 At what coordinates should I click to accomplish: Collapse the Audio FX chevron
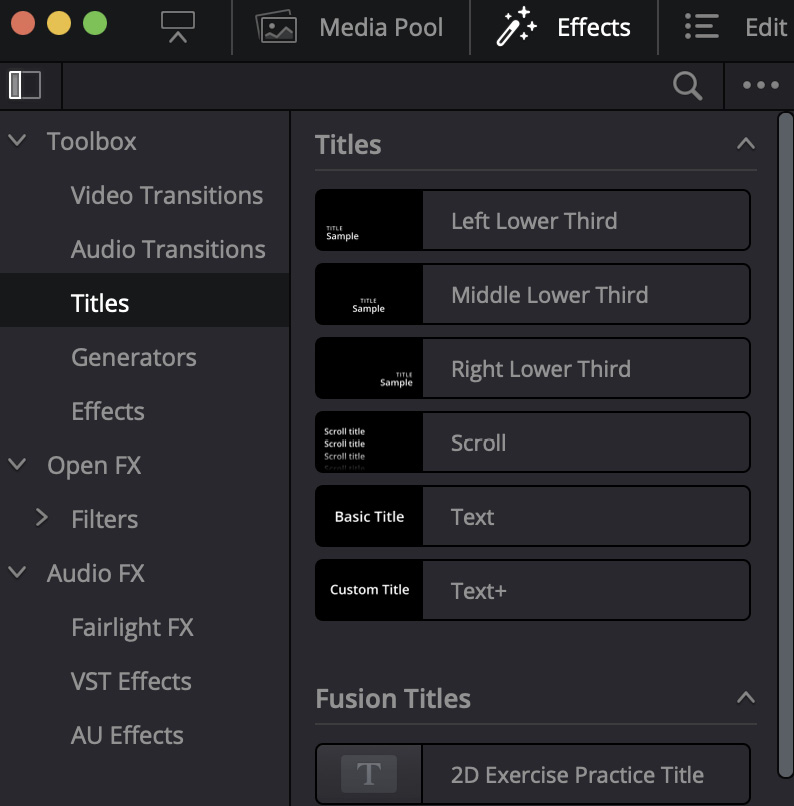coord(17,572)
